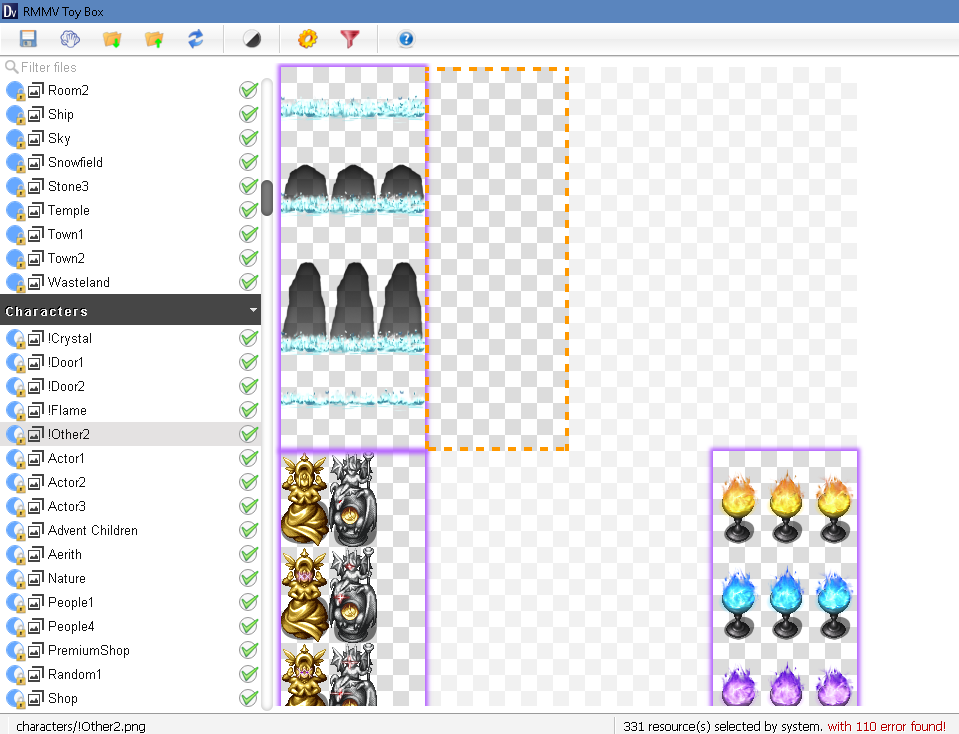Click the red funnel filter icon
Image resolution: width=959 pixels, height=734 pixels.
(349, 39)
